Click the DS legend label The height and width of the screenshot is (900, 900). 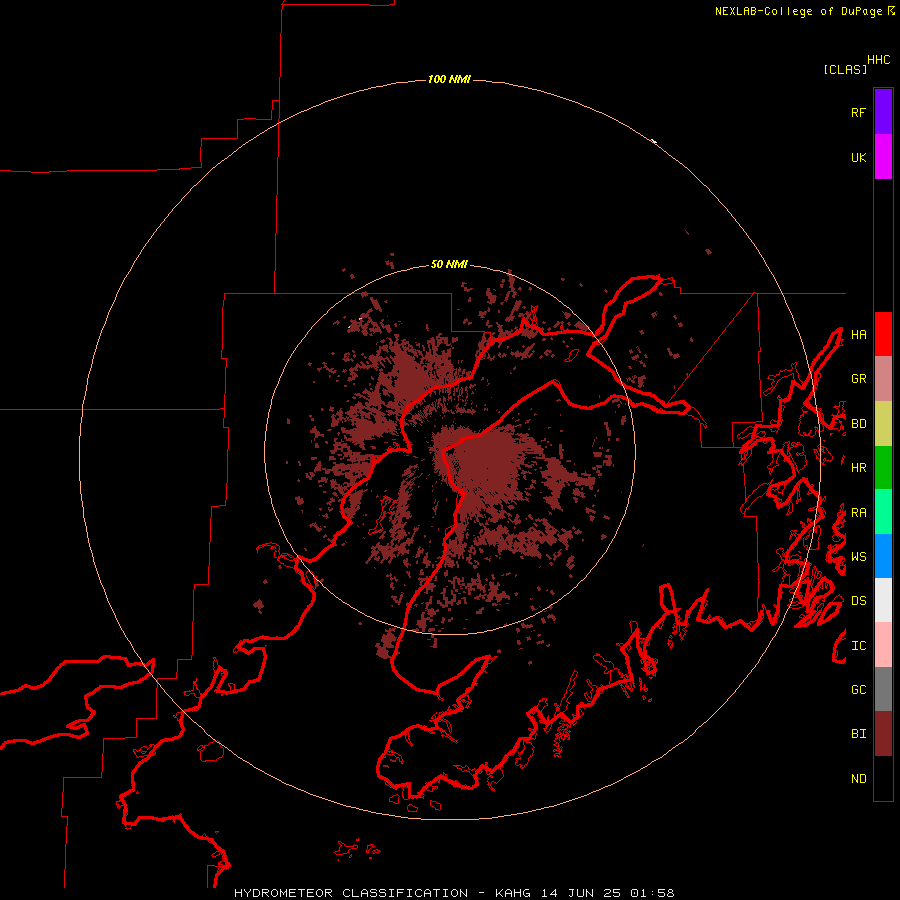[858, 601]
